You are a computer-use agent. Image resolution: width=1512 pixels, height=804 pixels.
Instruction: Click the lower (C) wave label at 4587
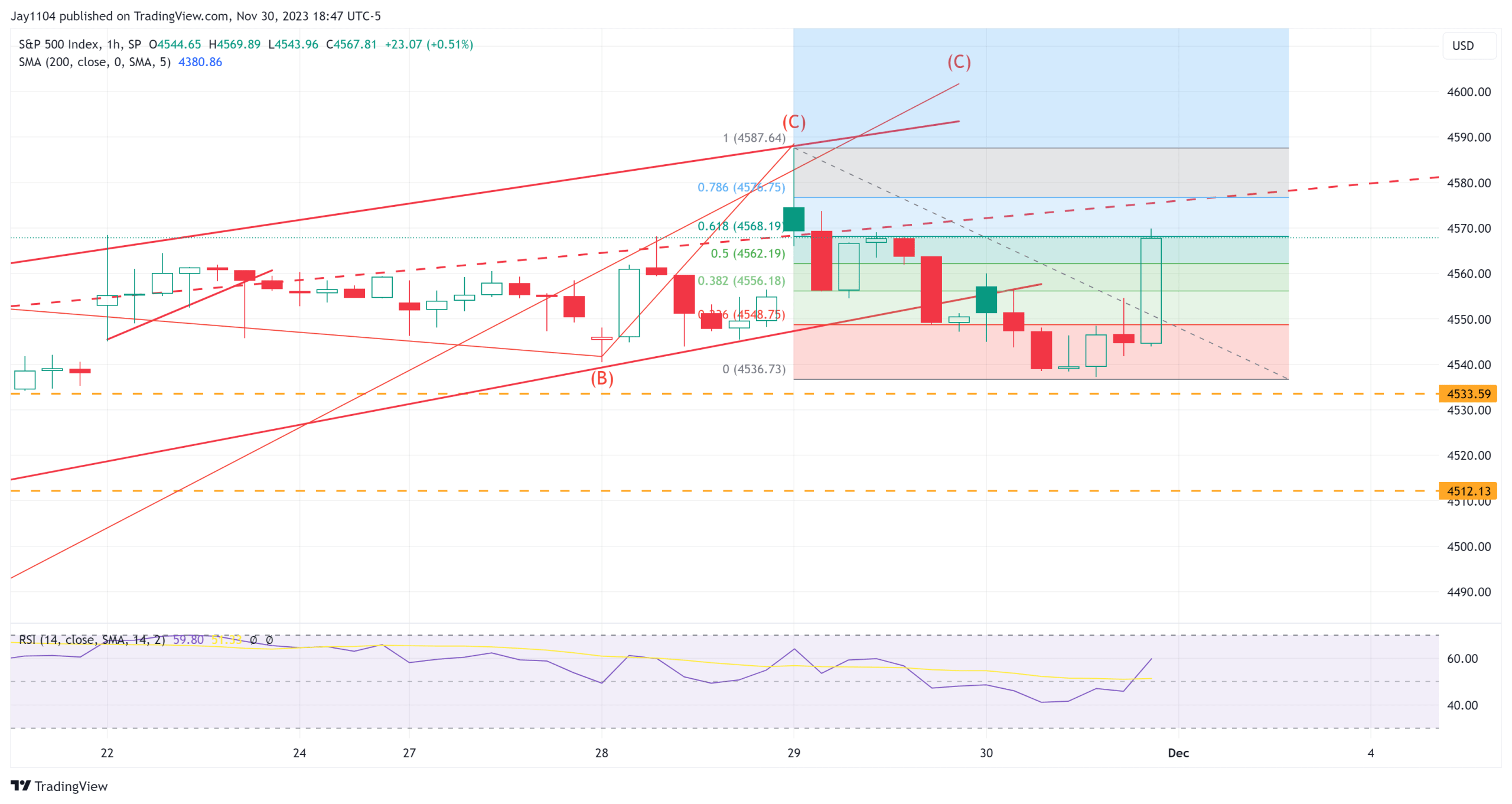point(794,122)
